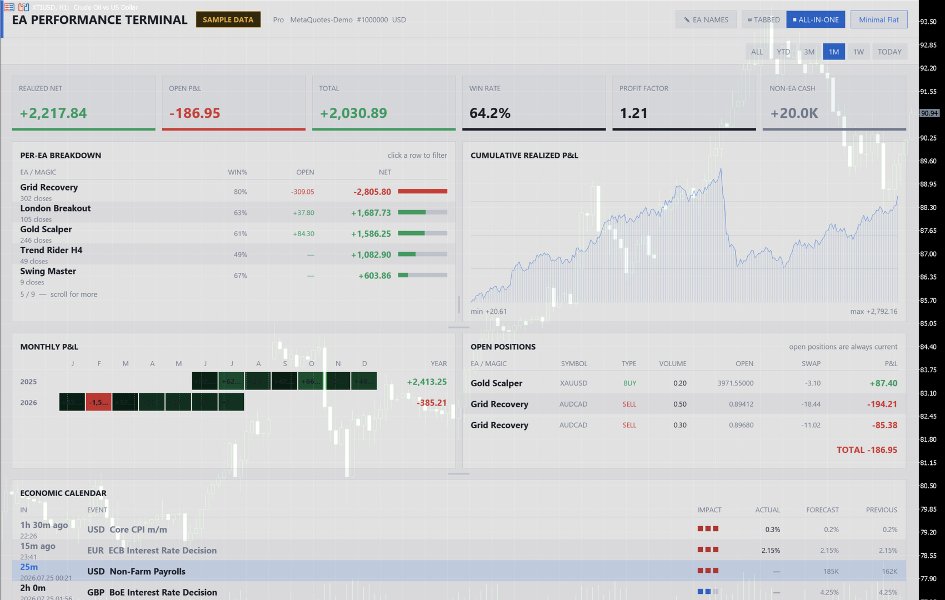Image resolution: width=945 pixels, height=600 pixels.
Task: Click the current price marker on the price axis
Action: click(929, 113)
